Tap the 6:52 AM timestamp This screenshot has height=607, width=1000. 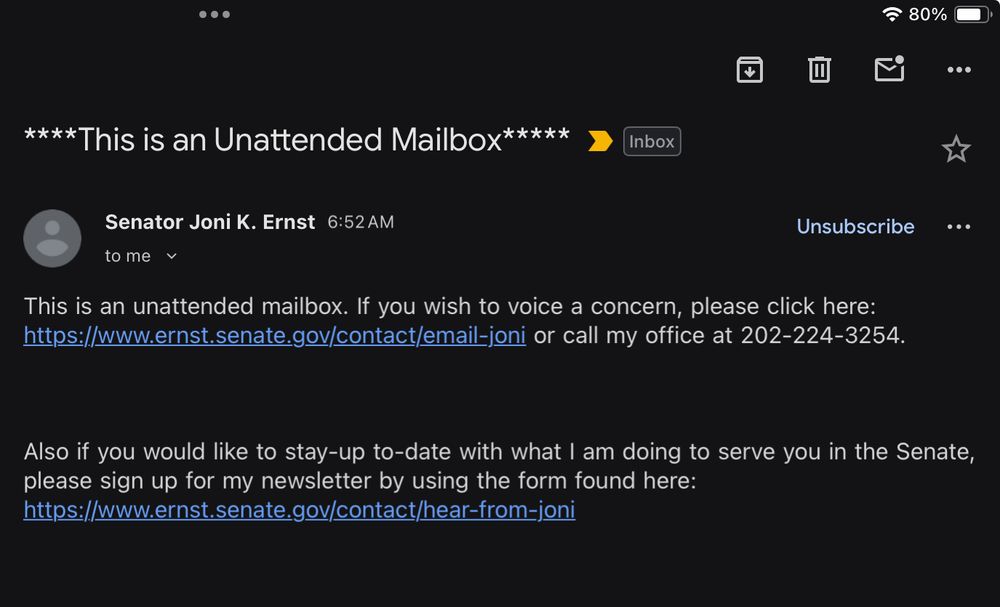coord(361,222)
